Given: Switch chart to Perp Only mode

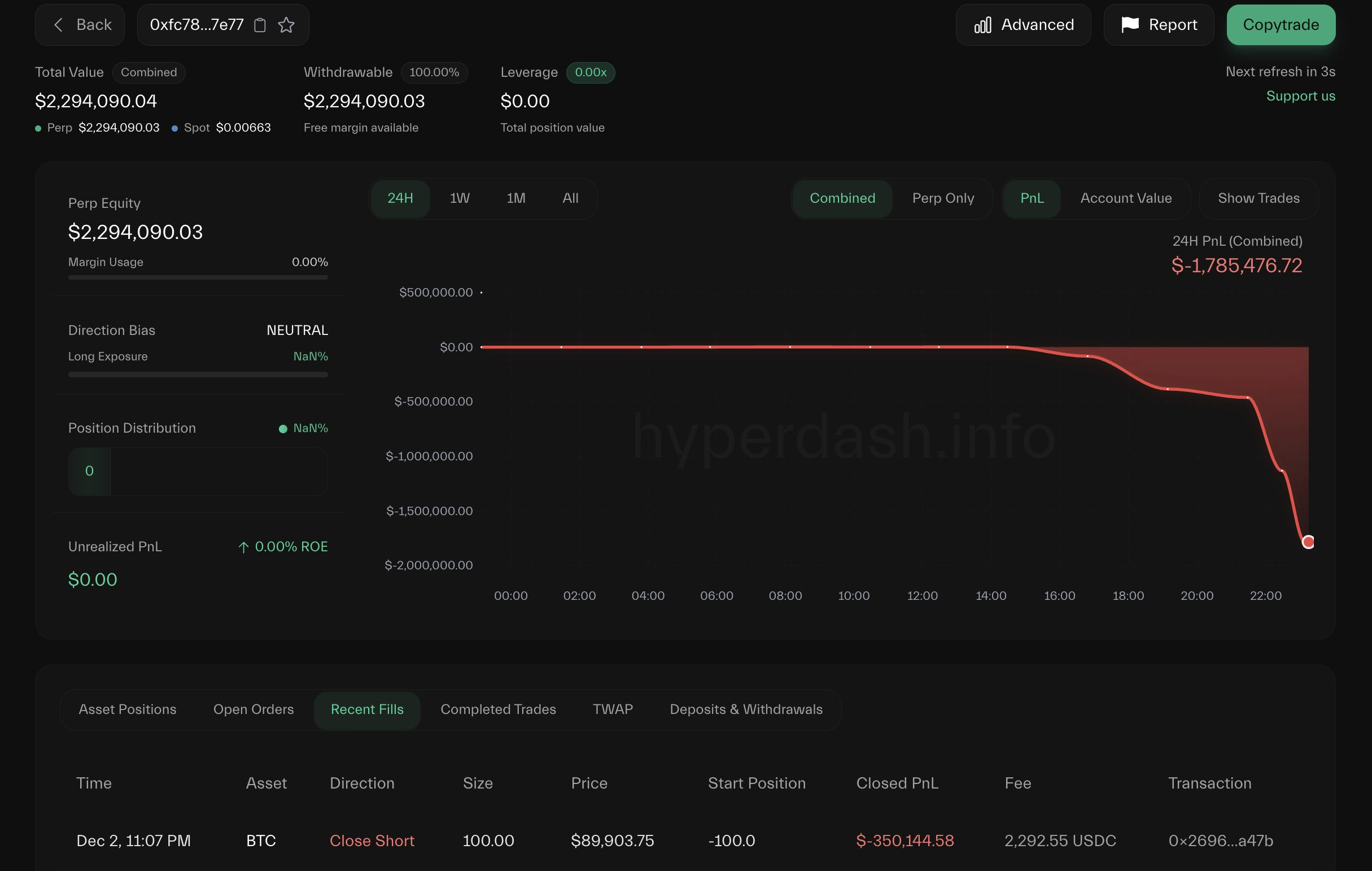Looking at the screenshot, I should [x=943, y=198].
